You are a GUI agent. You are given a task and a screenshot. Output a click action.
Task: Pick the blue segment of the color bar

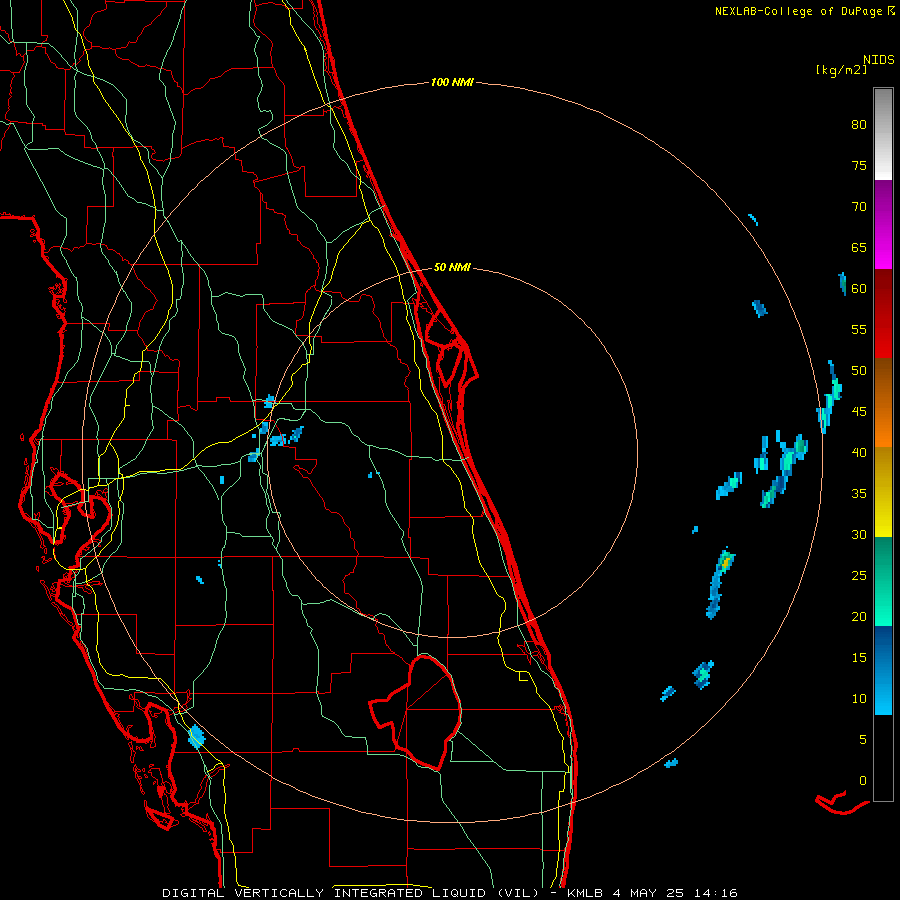pos(883,670)
